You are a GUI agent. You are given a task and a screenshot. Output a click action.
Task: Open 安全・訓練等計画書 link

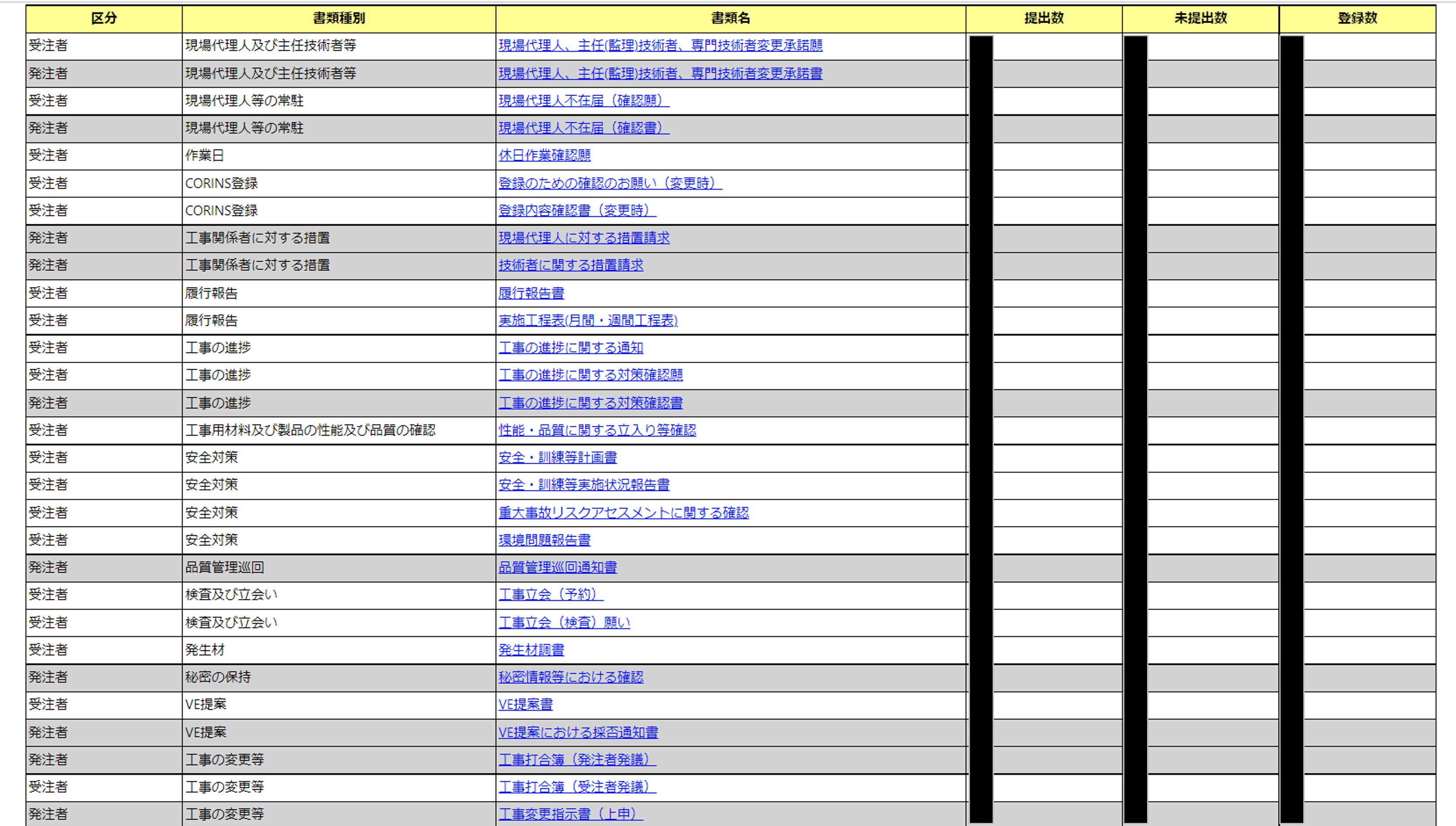tap(558, 457)
